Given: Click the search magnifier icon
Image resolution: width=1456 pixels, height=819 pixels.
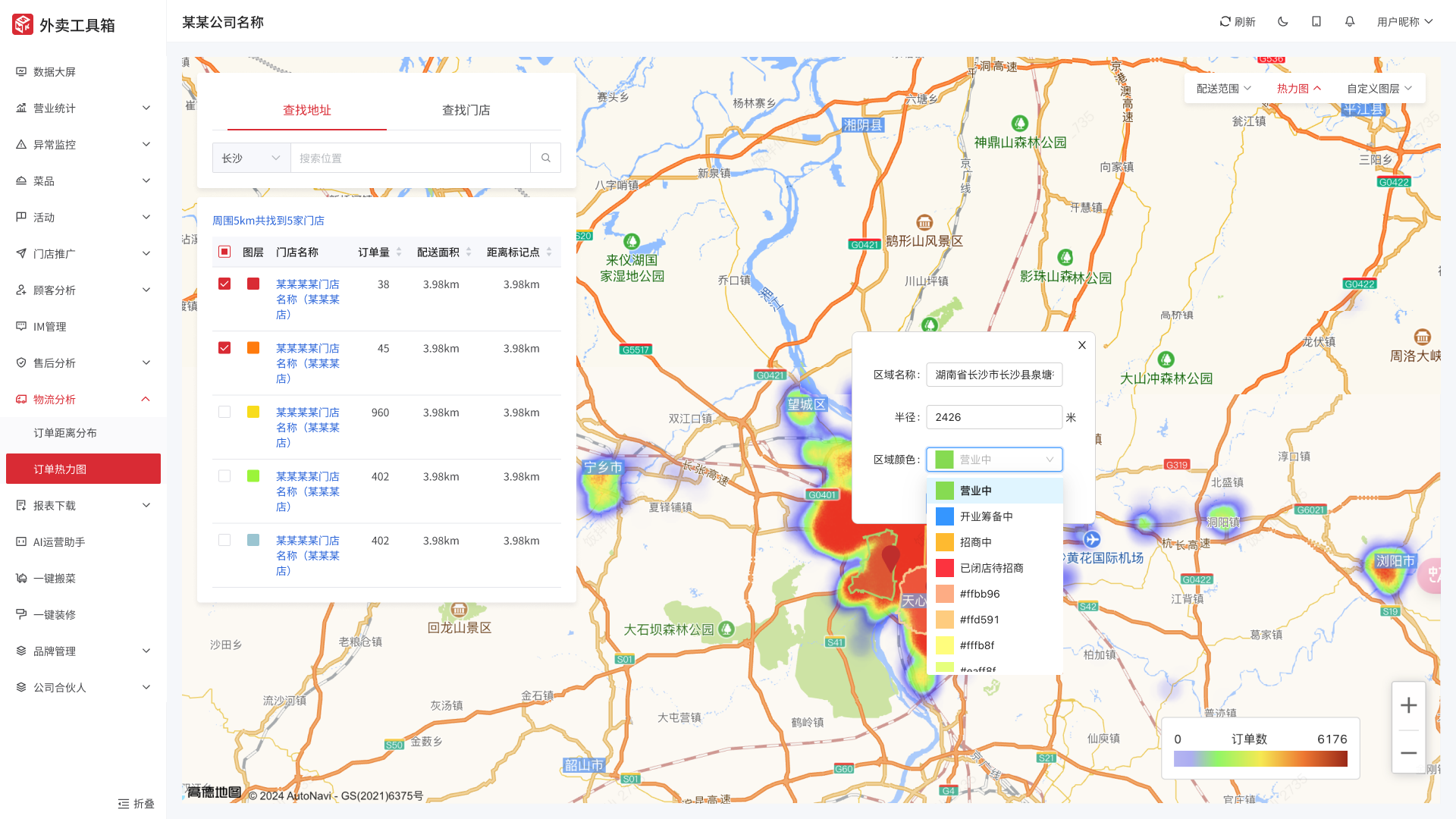Looking at the screenshot, I should (x=546, y=158).
